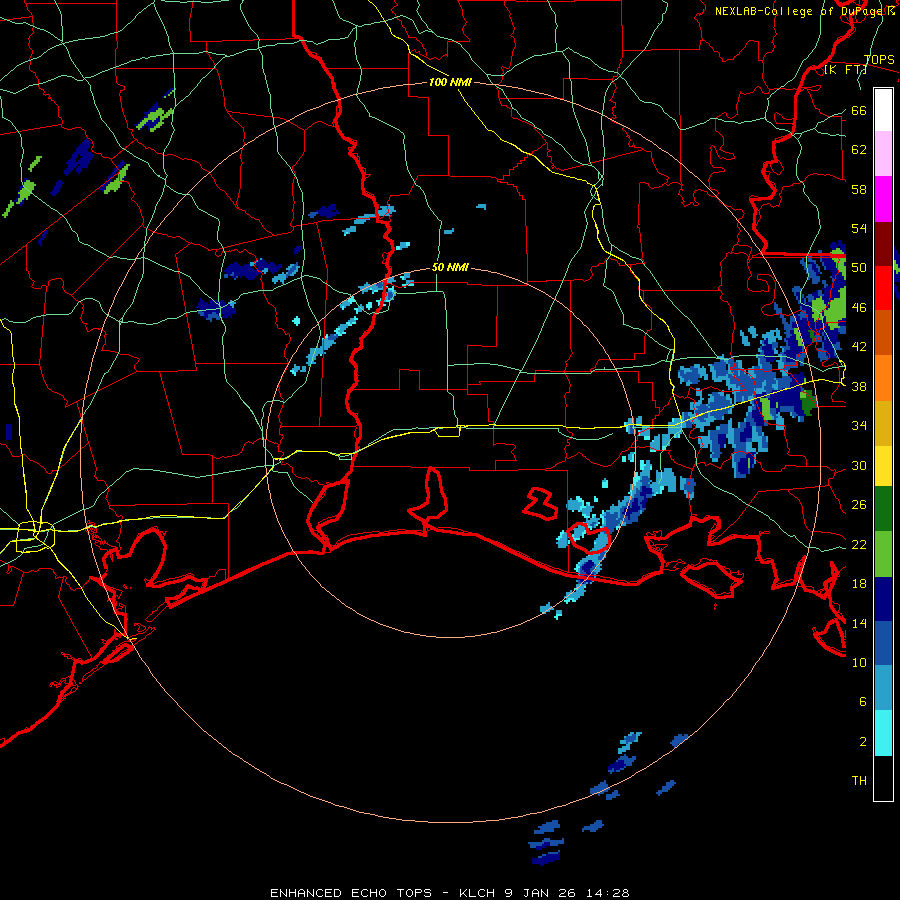Click the "10" legend value
900x900 pixels.
click(859, 662)
